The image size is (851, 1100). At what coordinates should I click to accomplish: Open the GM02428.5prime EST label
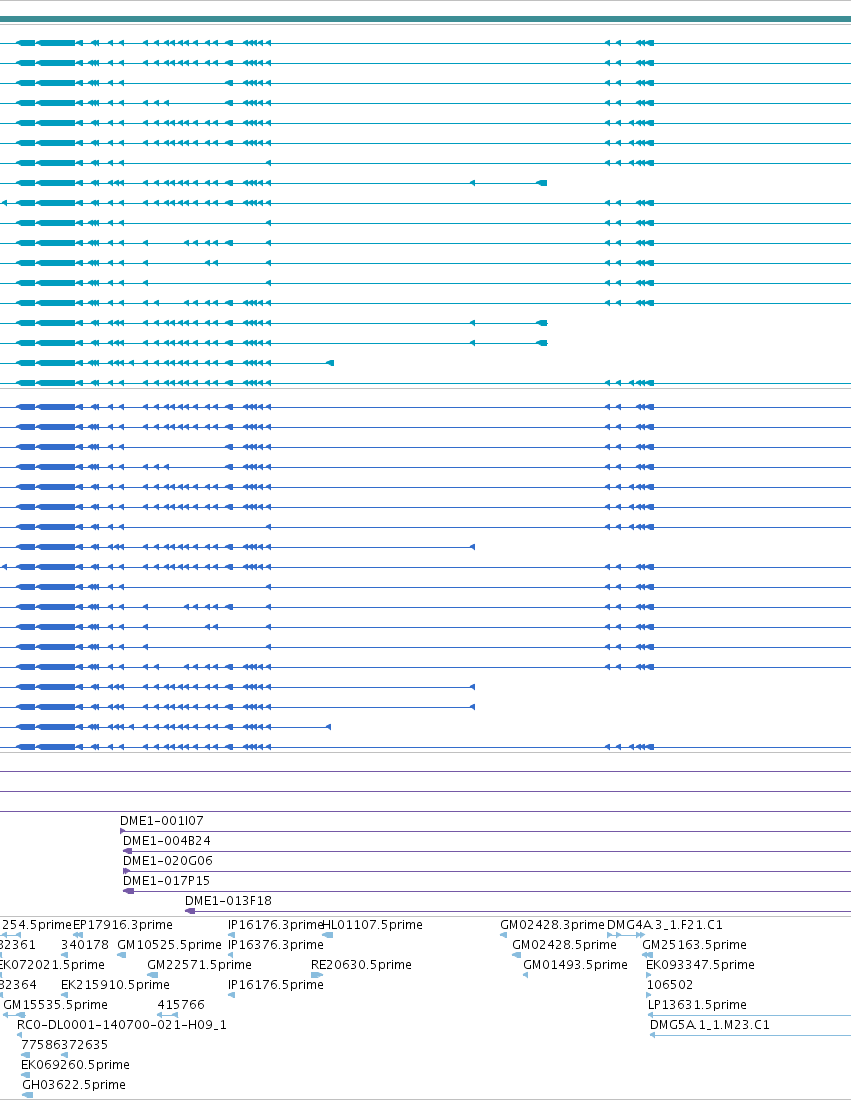coord(564,945)
